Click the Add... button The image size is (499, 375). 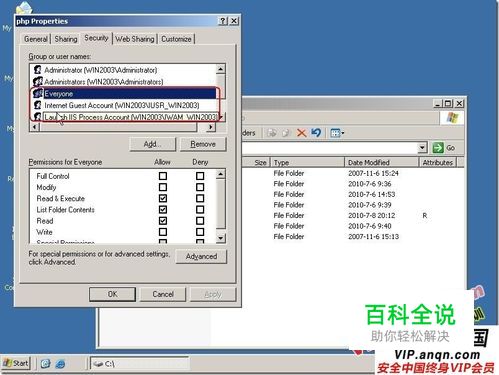(153, 144)
